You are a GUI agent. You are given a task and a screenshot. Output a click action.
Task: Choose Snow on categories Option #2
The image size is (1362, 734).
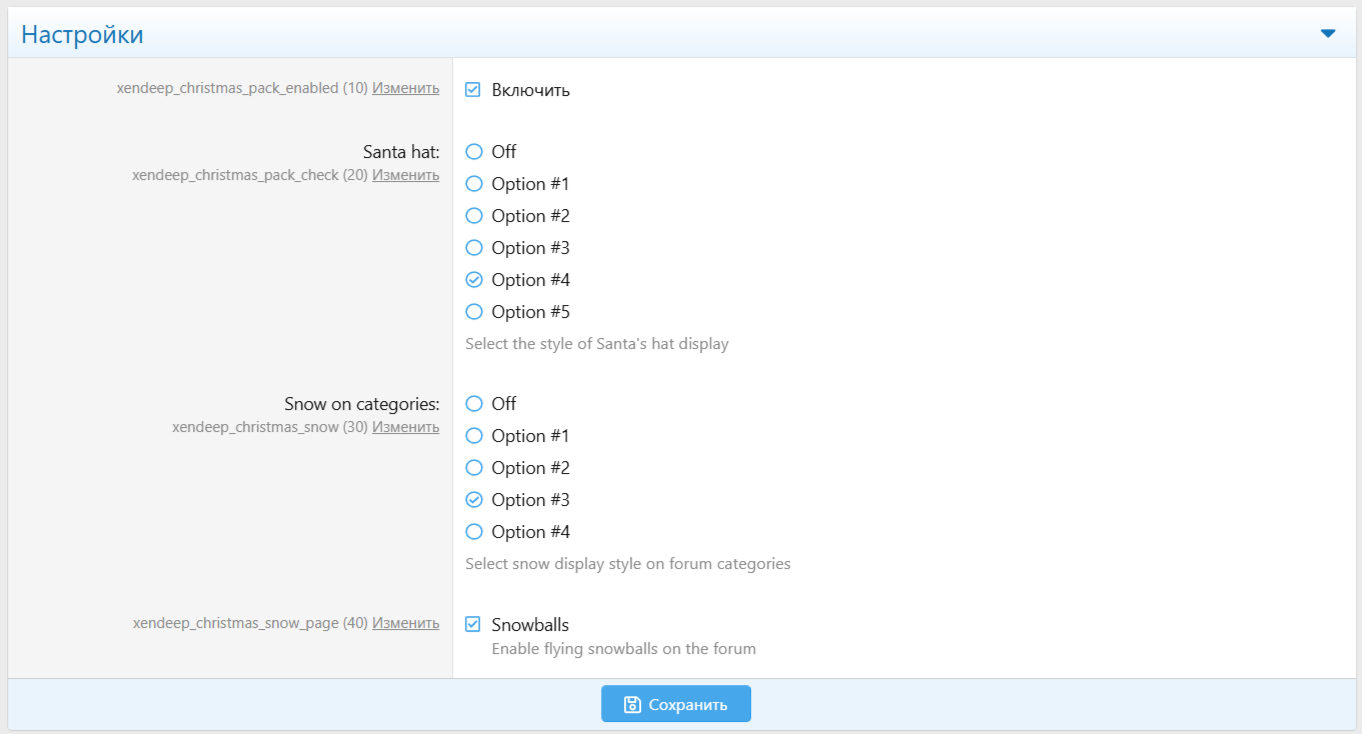(474, 468)
